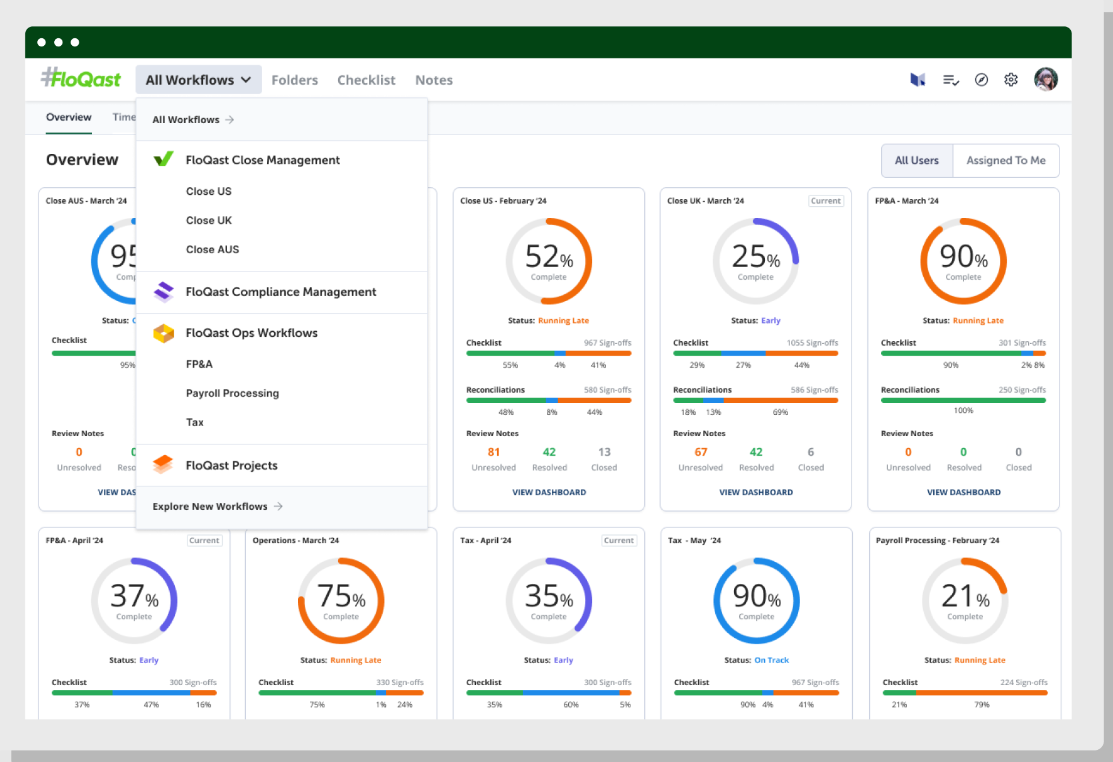Click the 90% progress ring on FP&A March '24

[x=963, y=261]
